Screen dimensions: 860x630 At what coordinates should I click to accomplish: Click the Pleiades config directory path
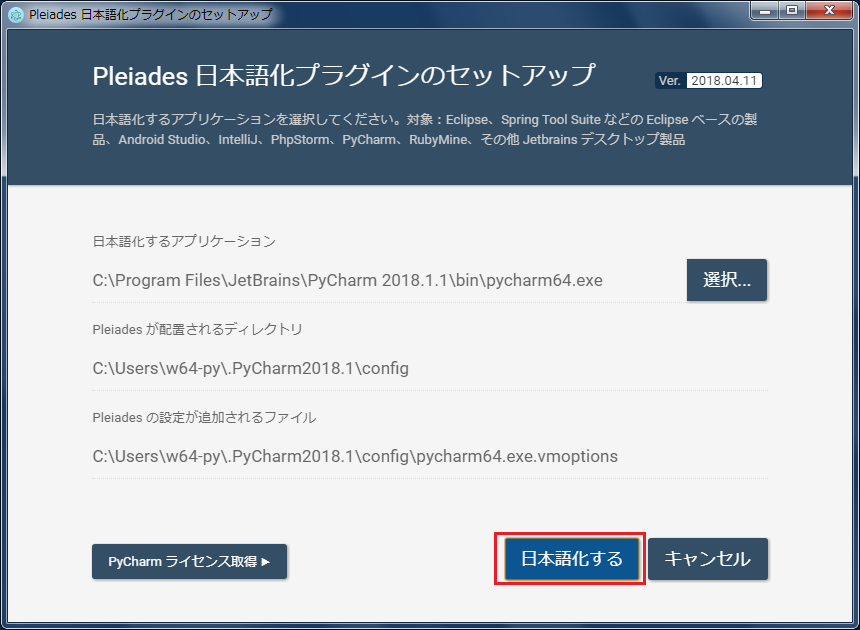(251, 368)
